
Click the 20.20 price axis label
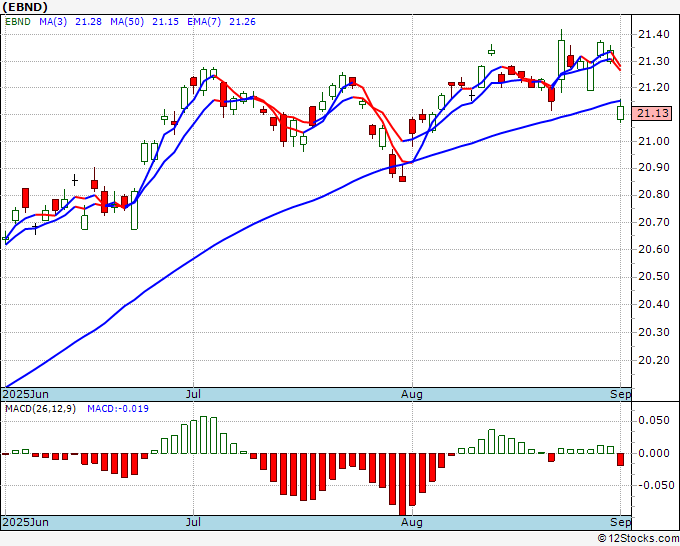point(654,360)
